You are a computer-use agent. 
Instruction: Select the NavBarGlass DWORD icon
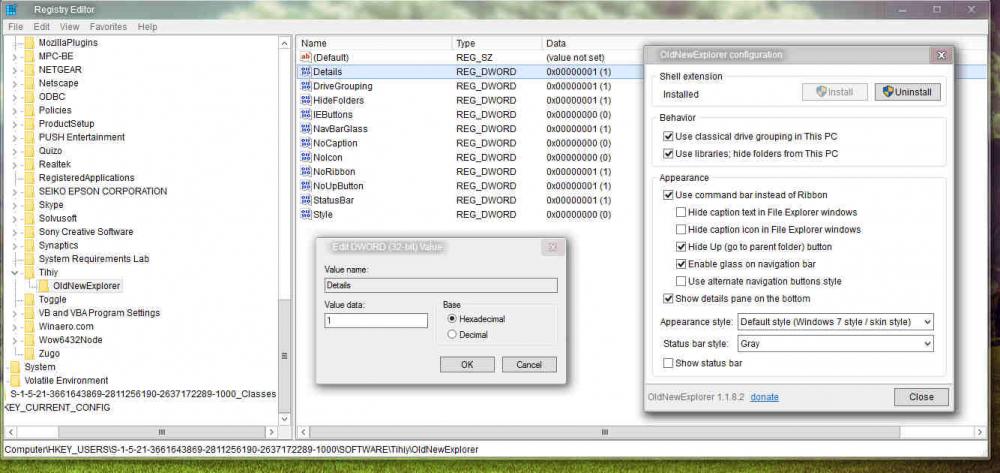(x=305, y=129)
